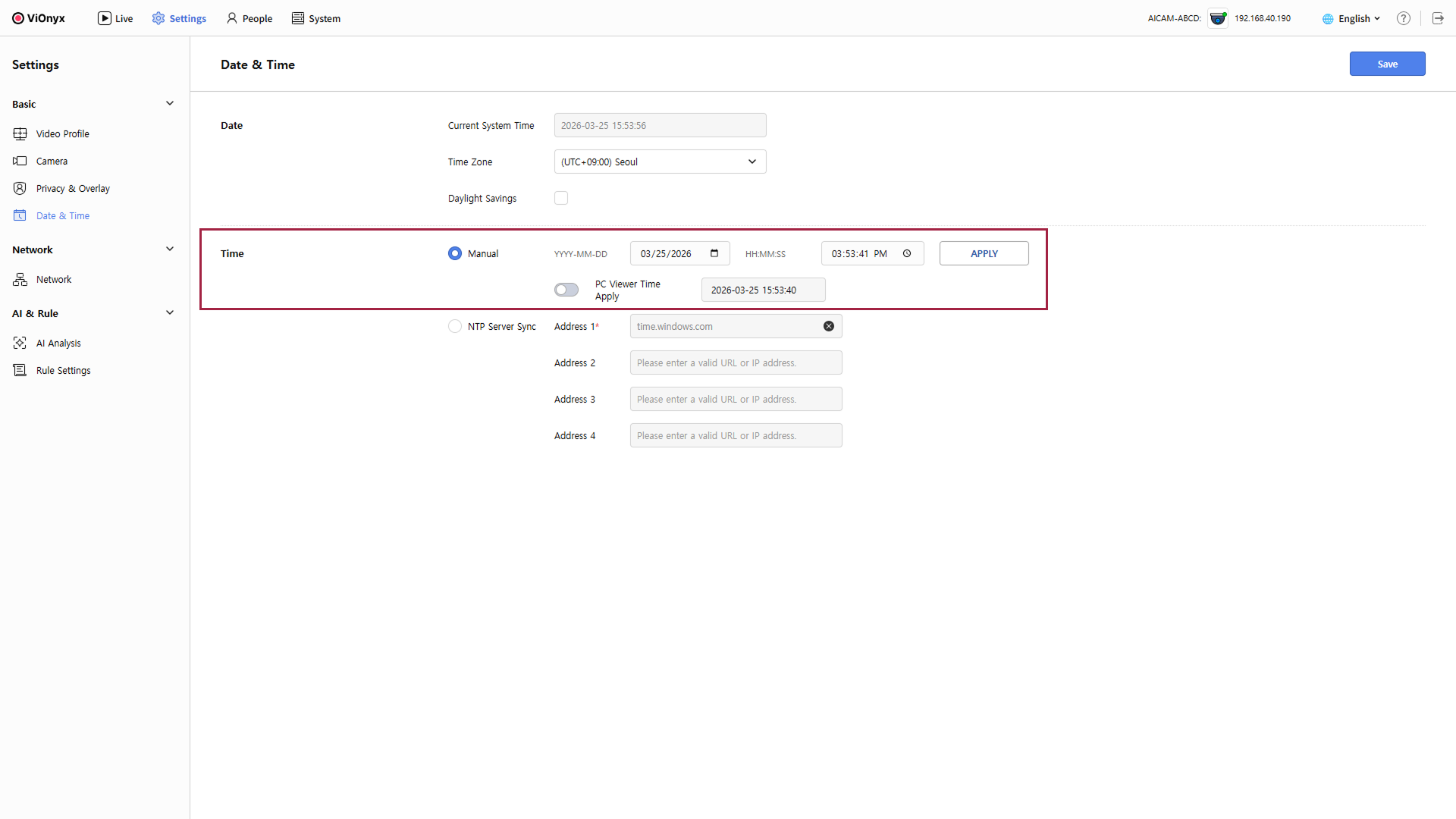Open the time picker clock icon
This screenshot has height=819, width=1456.
907,253
